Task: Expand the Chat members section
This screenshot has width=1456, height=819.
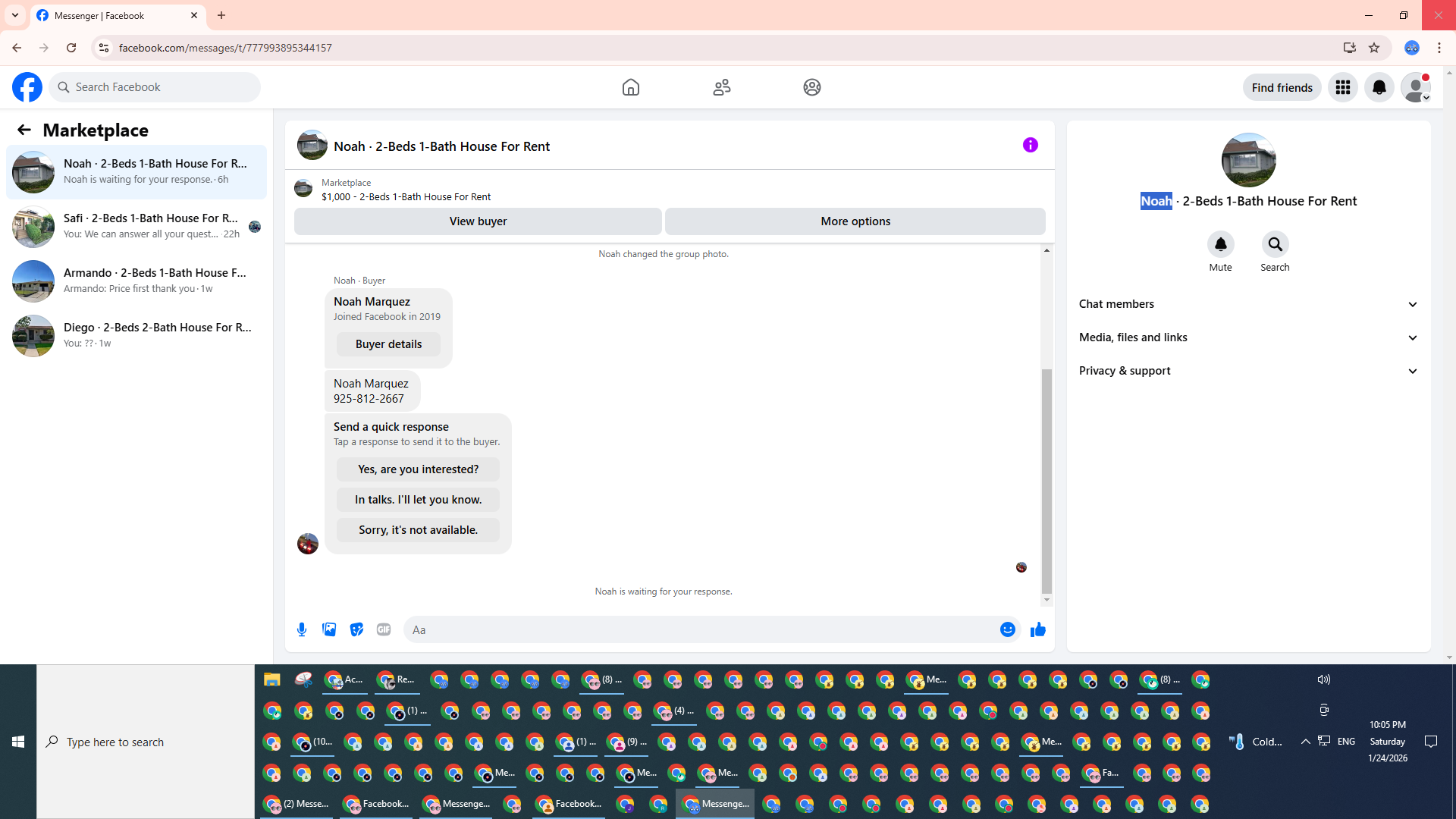Action: (1248, 304)
